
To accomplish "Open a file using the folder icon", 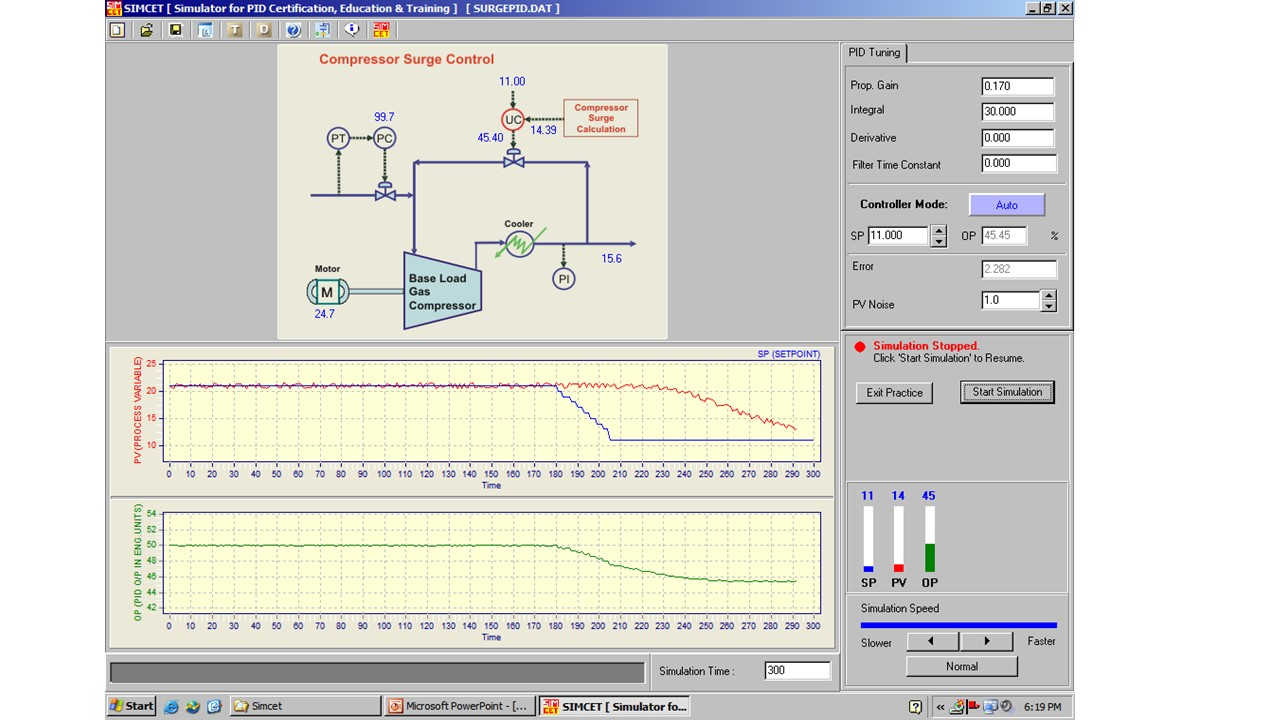I will pyautogui.click(x=146, y=30).
